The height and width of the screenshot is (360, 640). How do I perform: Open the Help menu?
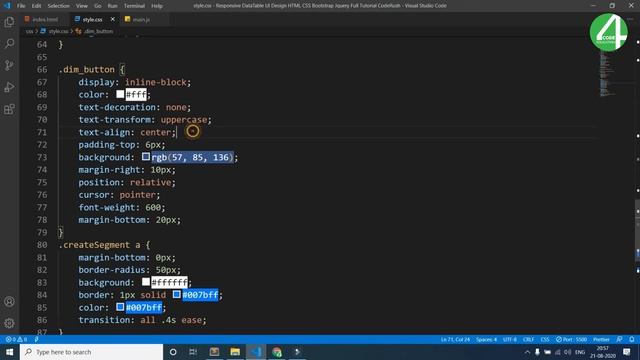coord(157,6)
